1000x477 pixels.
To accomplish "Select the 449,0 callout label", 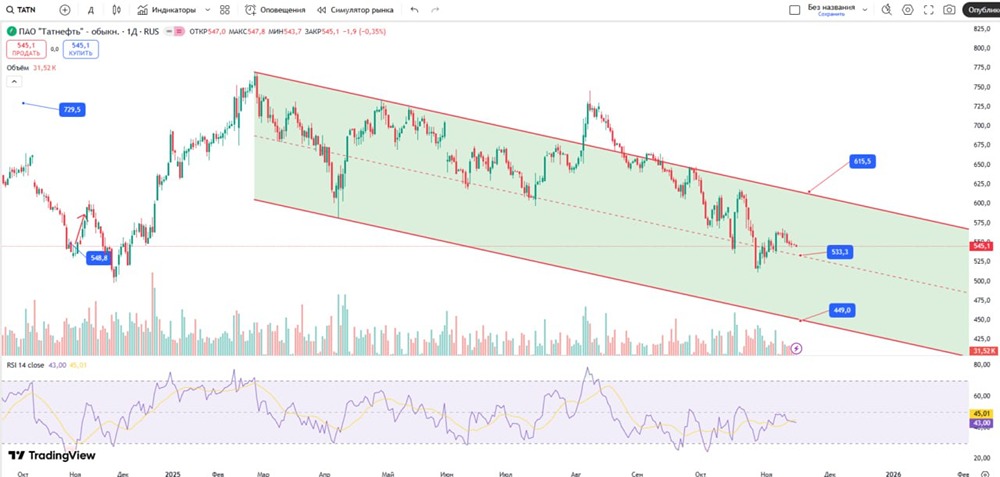I will (x=842, y=311).
